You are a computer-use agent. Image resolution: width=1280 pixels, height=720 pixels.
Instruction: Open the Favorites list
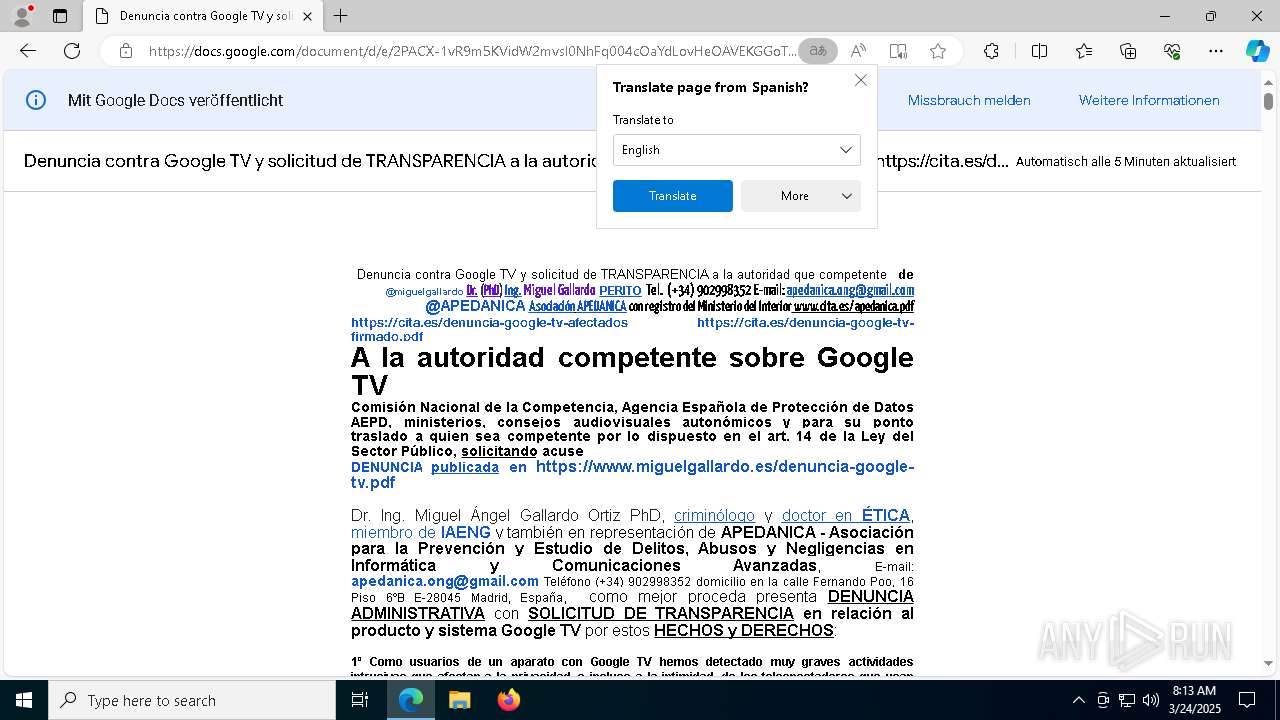[x=1084, y=51]
